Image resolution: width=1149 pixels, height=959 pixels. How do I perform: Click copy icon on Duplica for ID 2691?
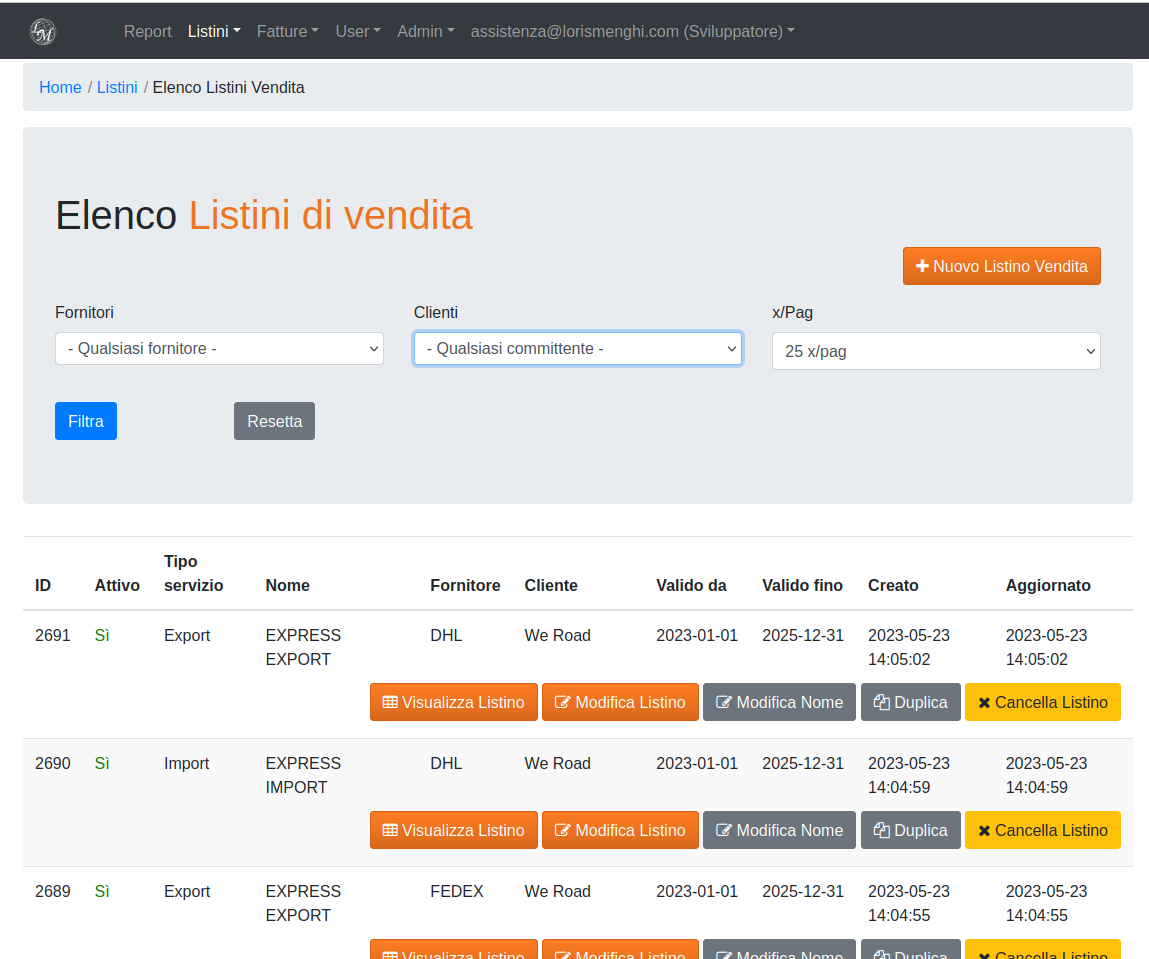coord(882,703)
